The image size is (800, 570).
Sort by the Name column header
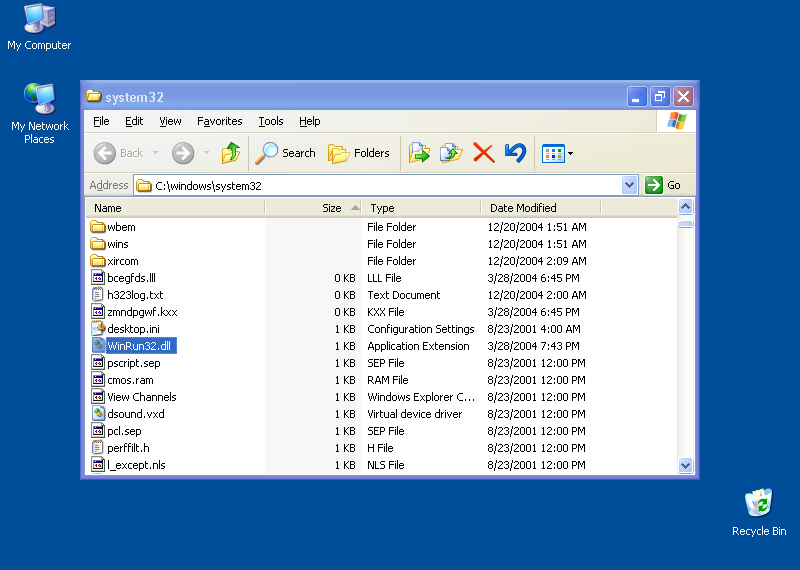[x=175, y=208]
